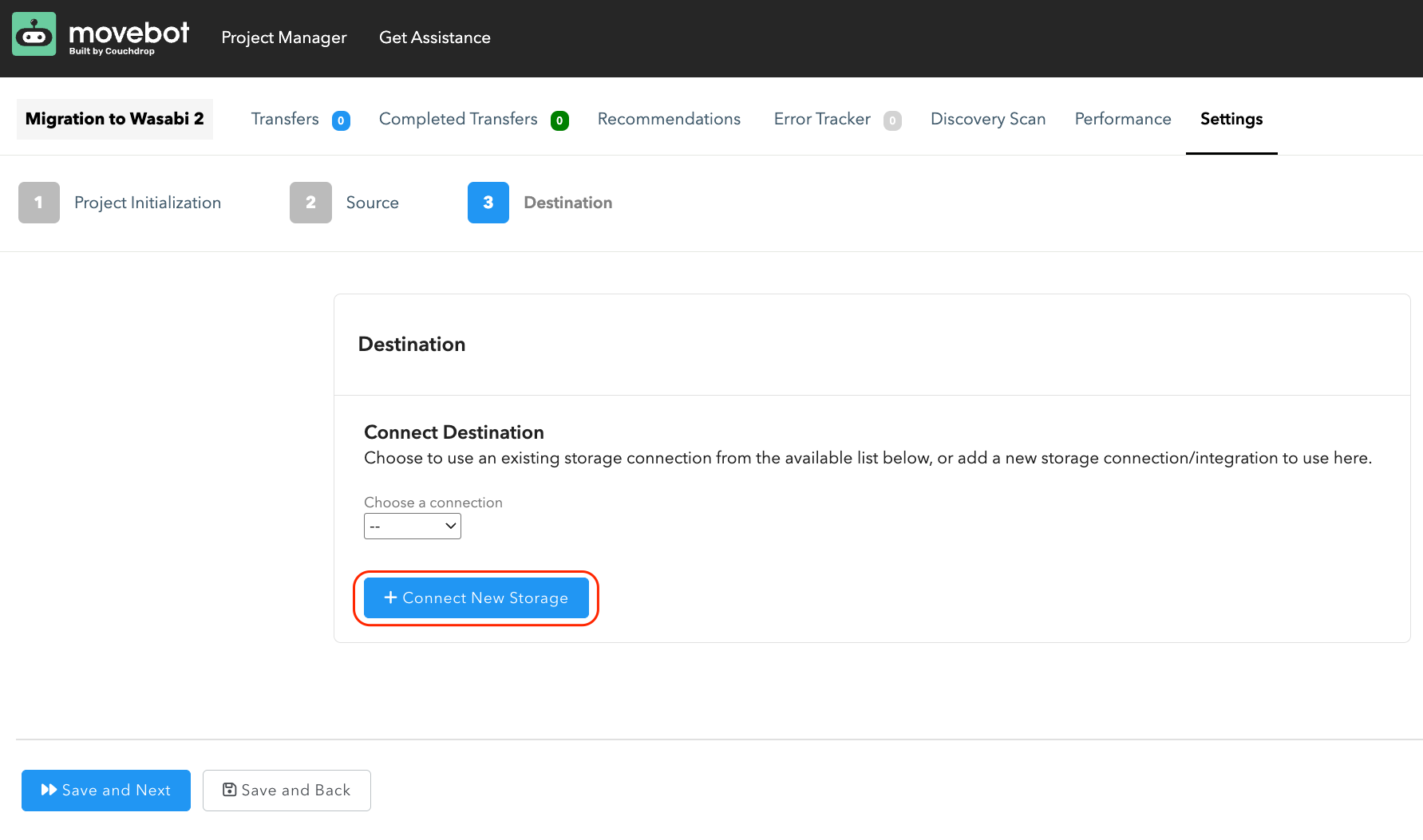
Task: Click the floppy disk icon on Save and Back
Action: (229, 790)
